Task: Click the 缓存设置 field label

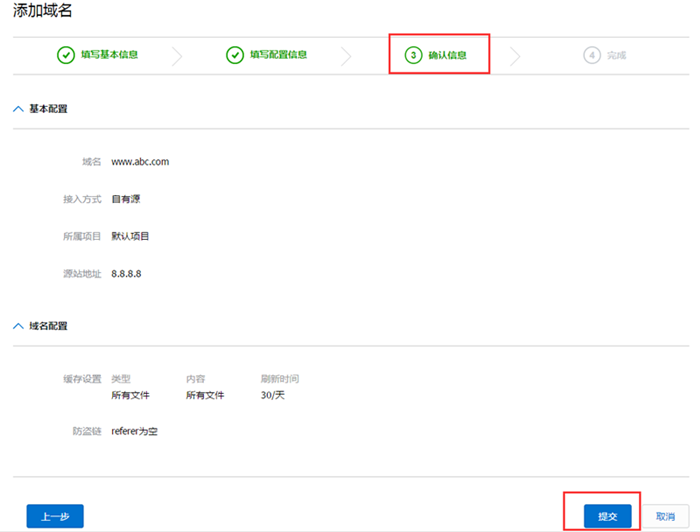Action: click(x=82, y=379)
